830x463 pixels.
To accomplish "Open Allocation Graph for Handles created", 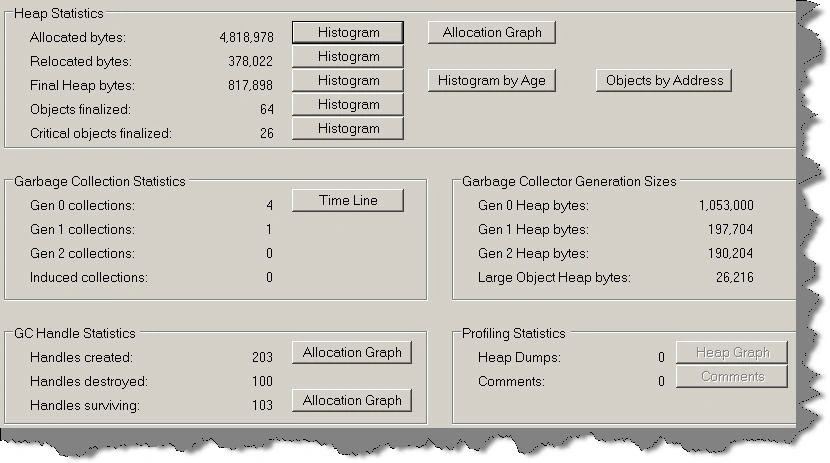I will click(x=352, y=352).
